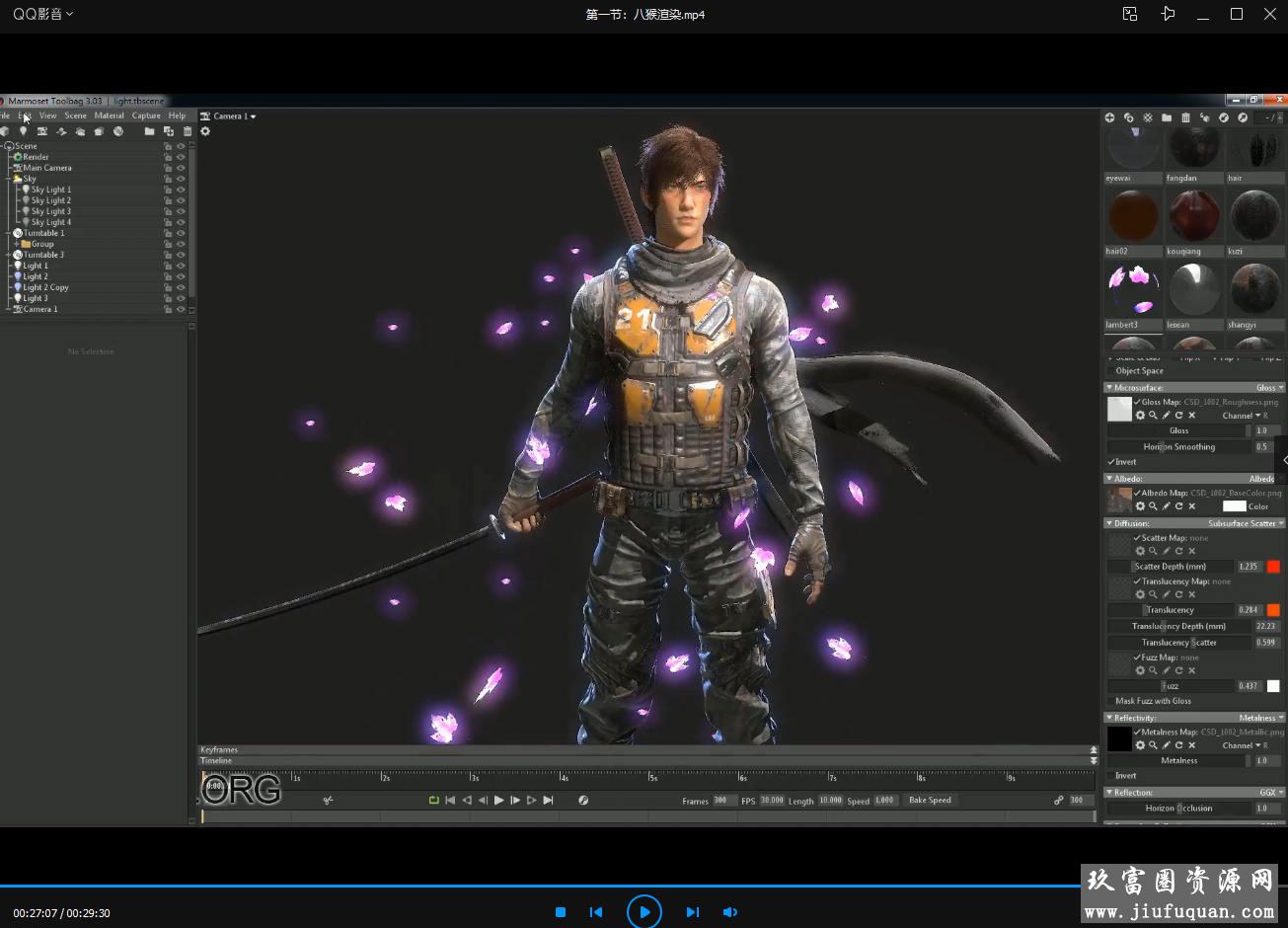
Task: Open Microsurface Gloss model dropdown
Action: tap(1269, 388)
